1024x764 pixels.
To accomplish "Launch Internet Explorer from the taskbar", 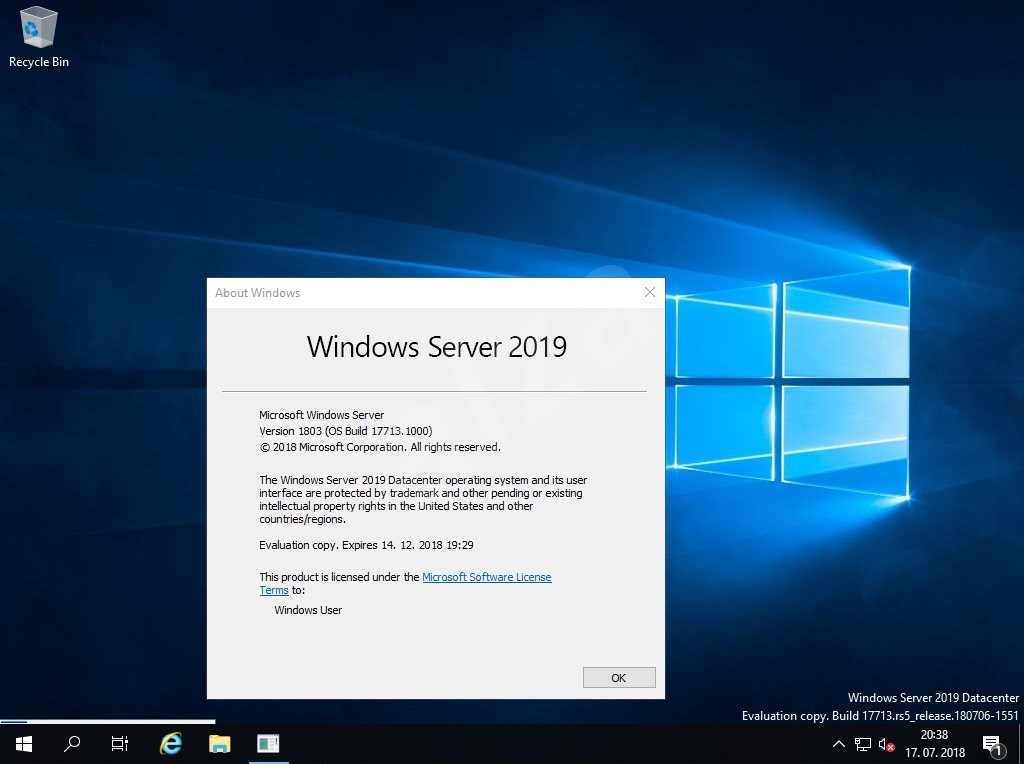I will [x=170, y=744].
